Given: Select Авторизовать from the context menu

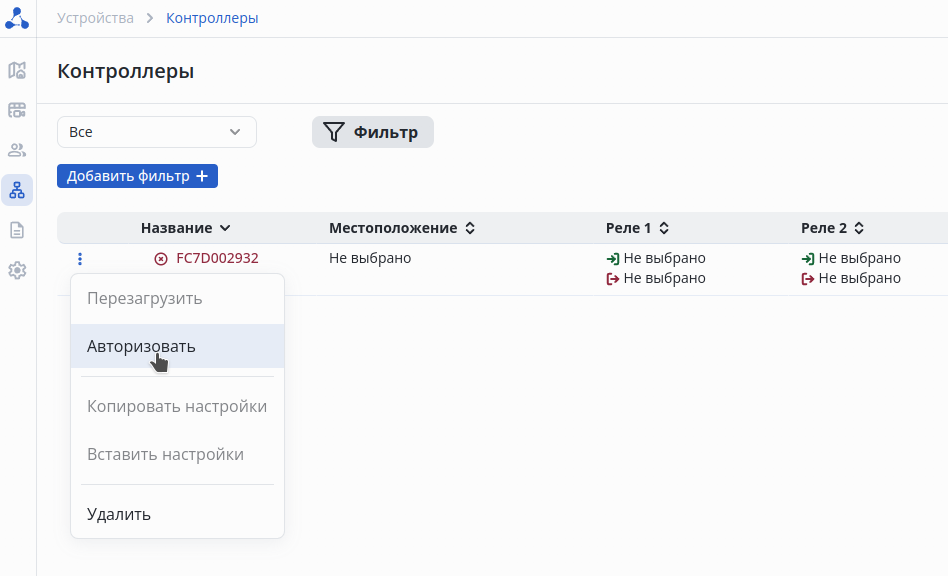Looking at the screenshot, I should point(141,347).
